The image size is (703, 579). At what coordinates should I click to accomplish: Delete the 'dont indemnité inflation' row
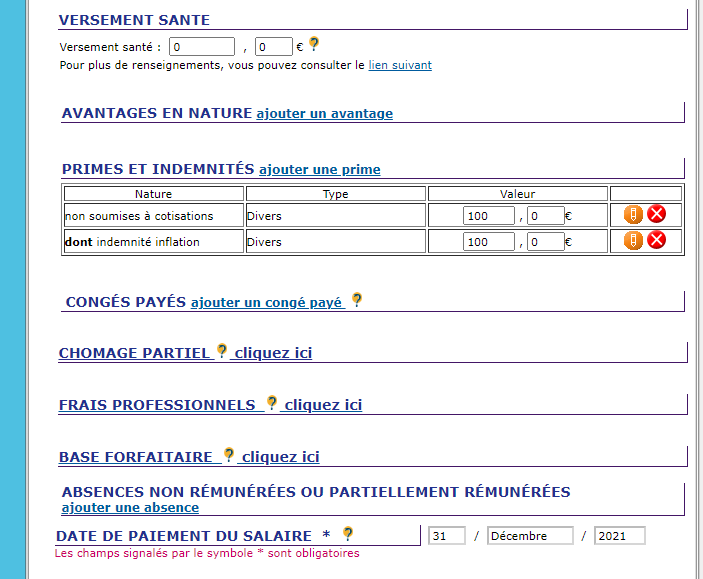pos(656,240)
